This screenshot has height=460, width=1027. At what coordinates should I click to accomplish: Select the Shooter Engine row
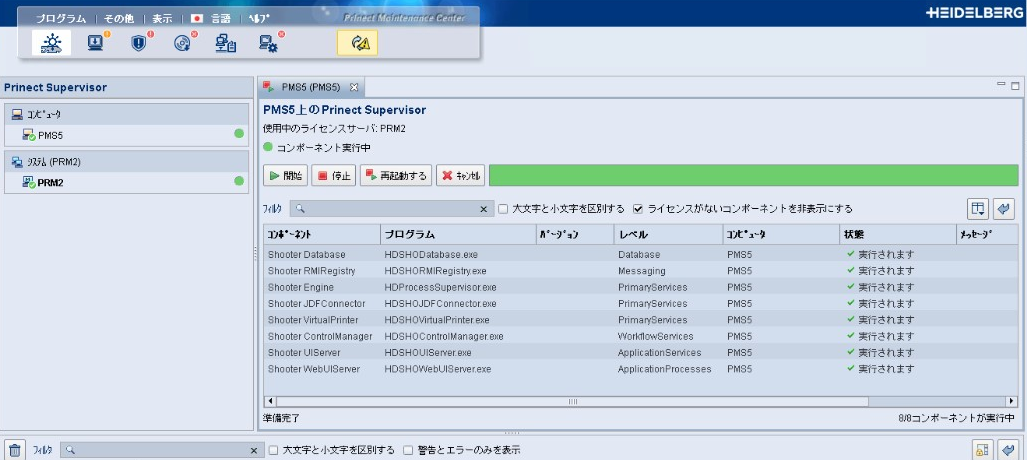pyautogui.click(x=641, y=287)
